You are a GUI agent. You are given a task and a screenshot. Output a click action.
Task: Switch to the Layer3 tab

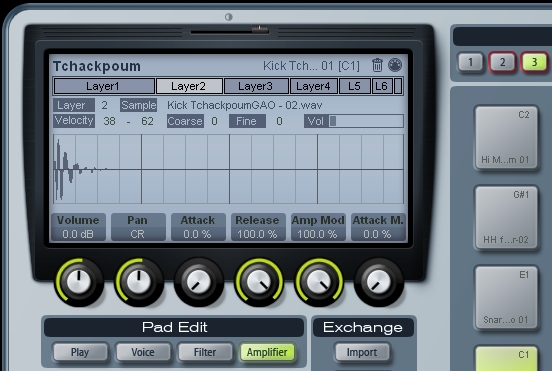coord(256,86)
